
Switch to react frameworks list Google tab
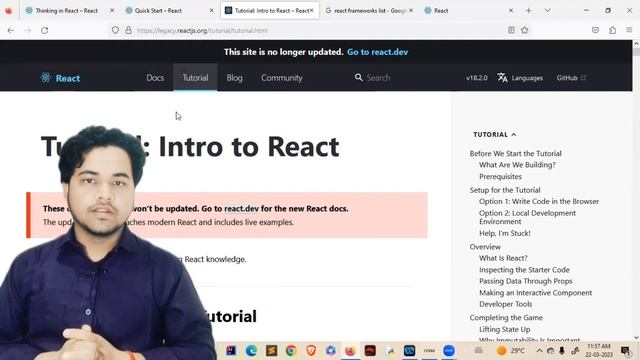click(364, 11)
